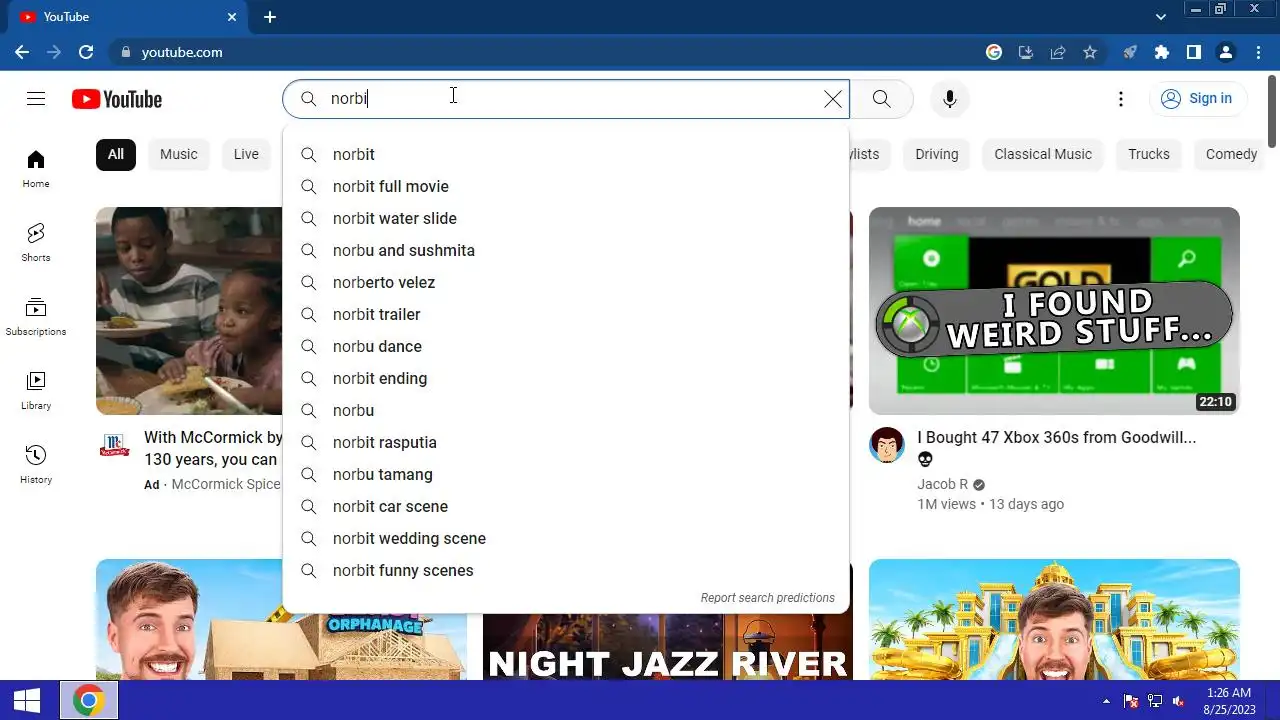This screenshot has height=720, width=1280.
Task: Choose 'norbit rasputia' suggestion
Action: tap(566, 442)
